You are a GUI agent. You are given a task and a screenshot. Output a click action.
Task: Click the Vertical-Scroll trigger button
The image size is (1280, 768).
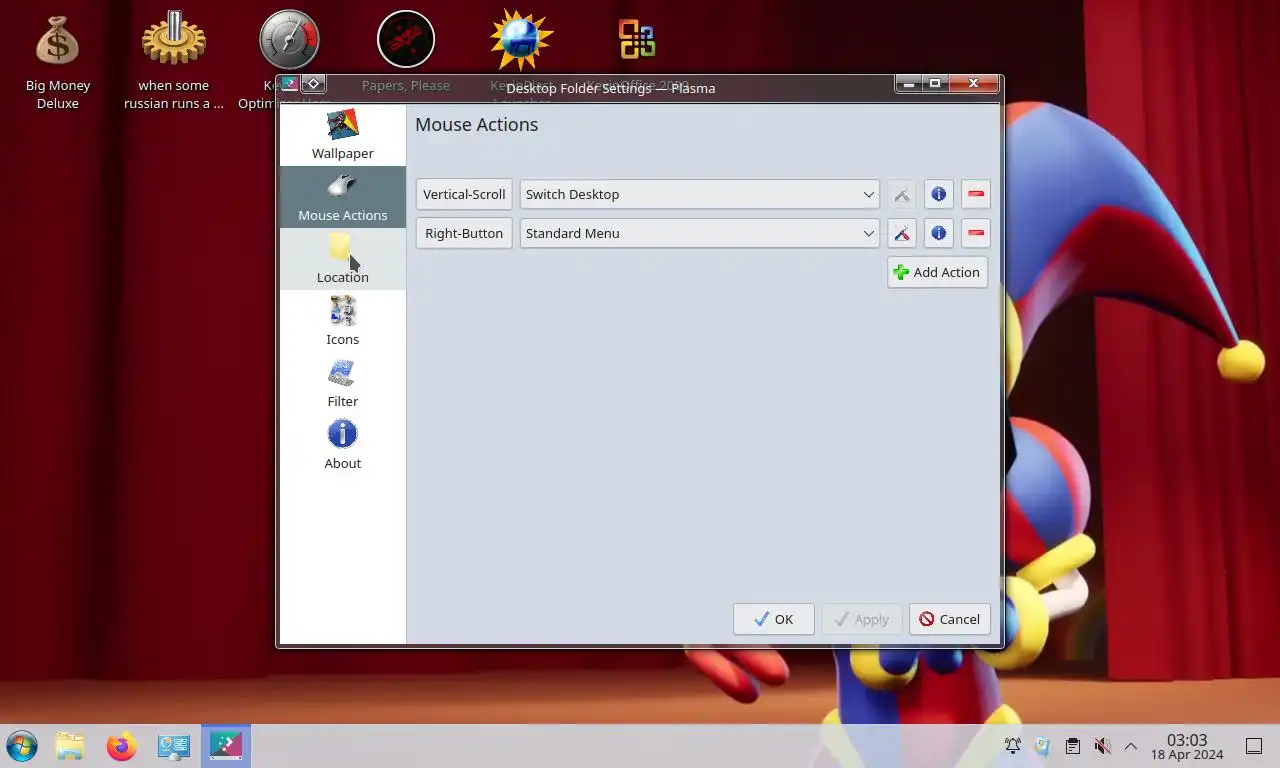(x=464, y=194)
